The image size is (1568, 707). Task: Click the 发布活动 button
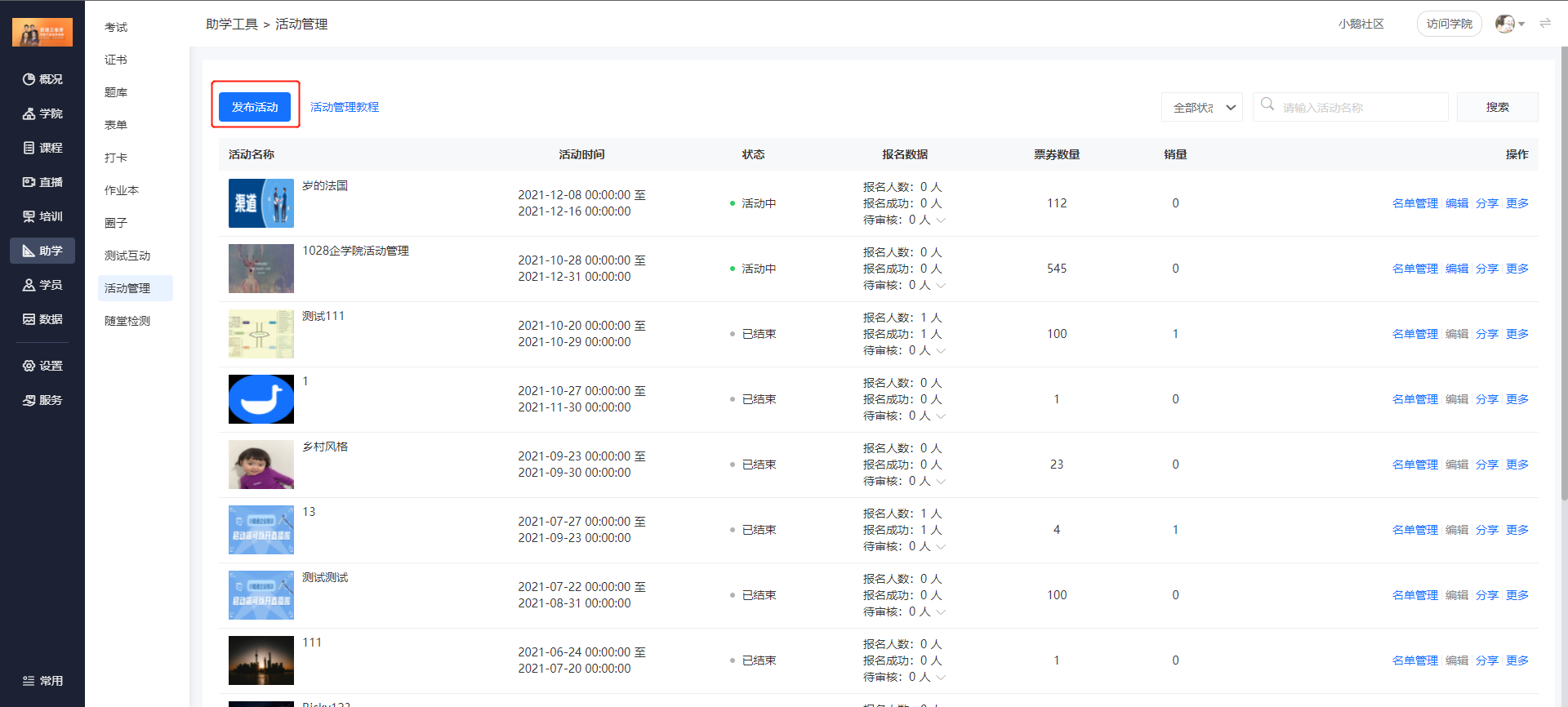coord(255,107)
